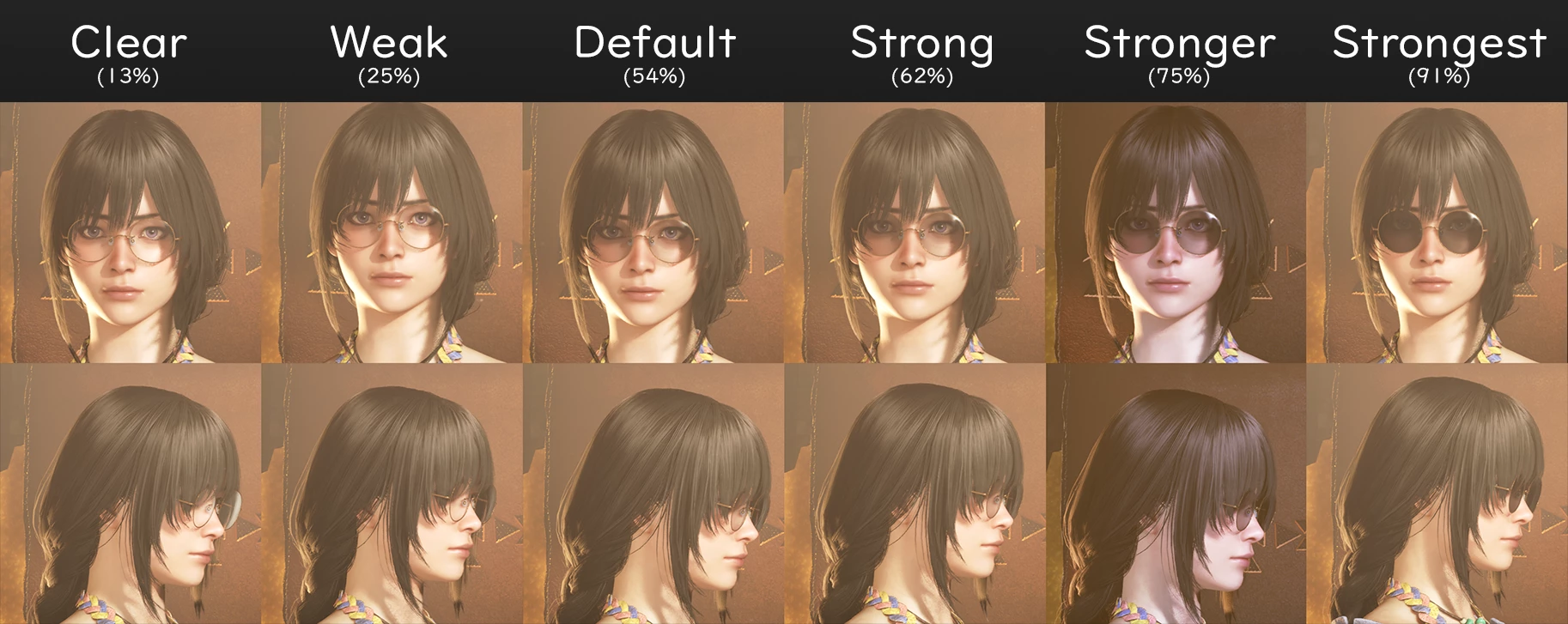Click the Strong heading label
This screenshot has height=624, width=1568.
tap(922, 44)
